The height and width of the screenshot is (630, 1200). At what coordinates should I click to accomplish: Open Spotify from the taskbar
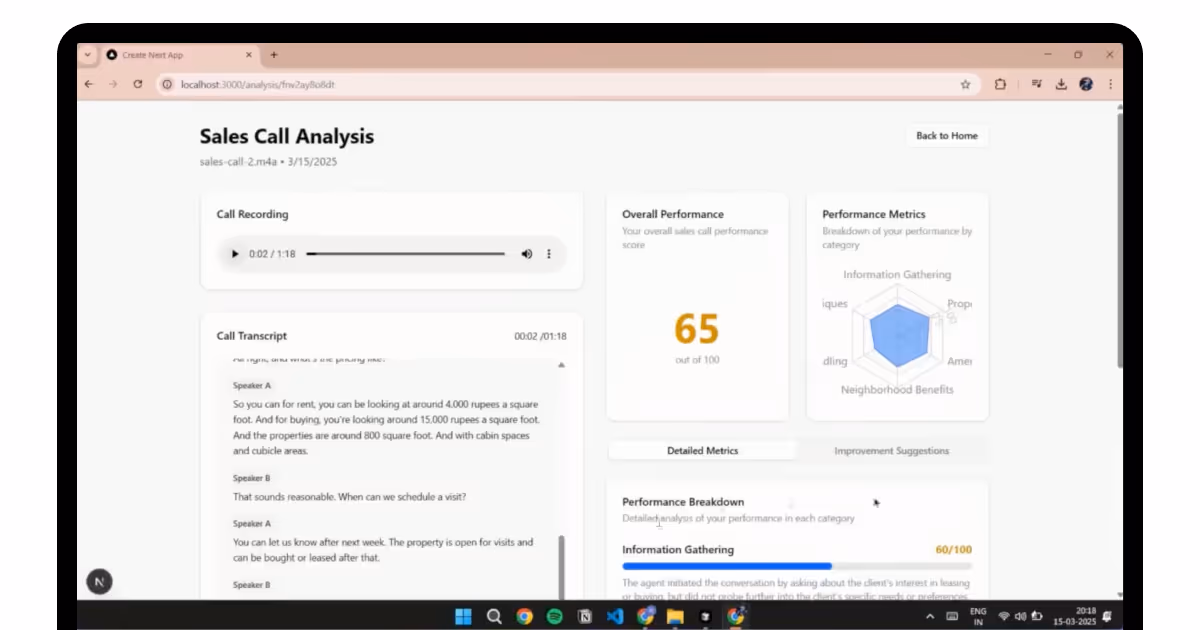[x=555, y=616]
